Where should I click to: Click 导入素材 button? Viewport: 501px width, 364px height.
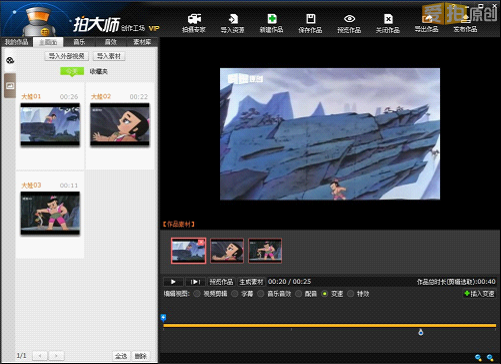pos(109,56)
